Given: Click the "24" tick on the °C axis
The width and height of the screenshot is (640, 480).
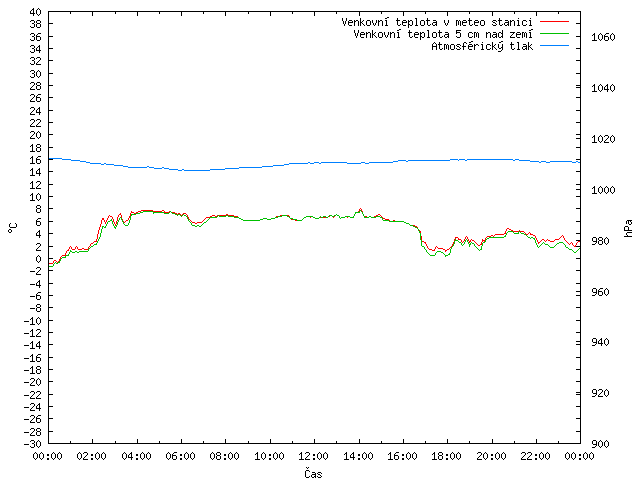Looking at the screenshot, I should click(36, 111).
